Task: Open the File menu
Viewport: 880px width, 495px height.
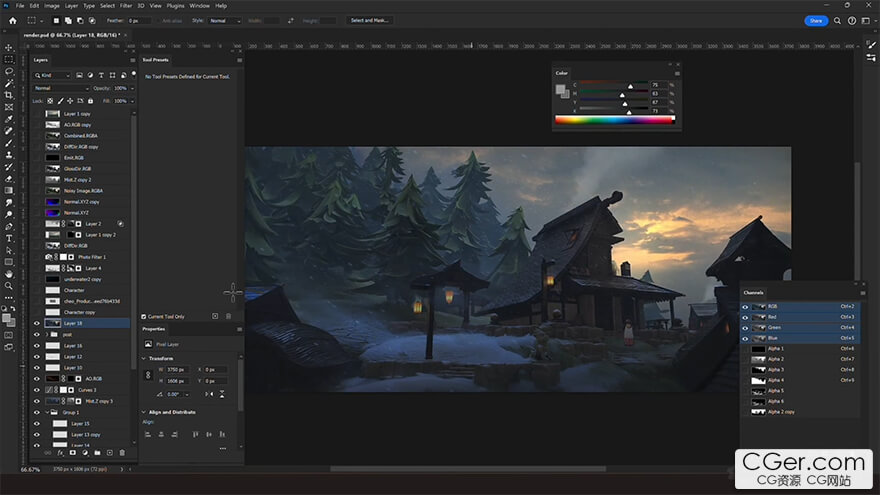Action: click(20, 6)
